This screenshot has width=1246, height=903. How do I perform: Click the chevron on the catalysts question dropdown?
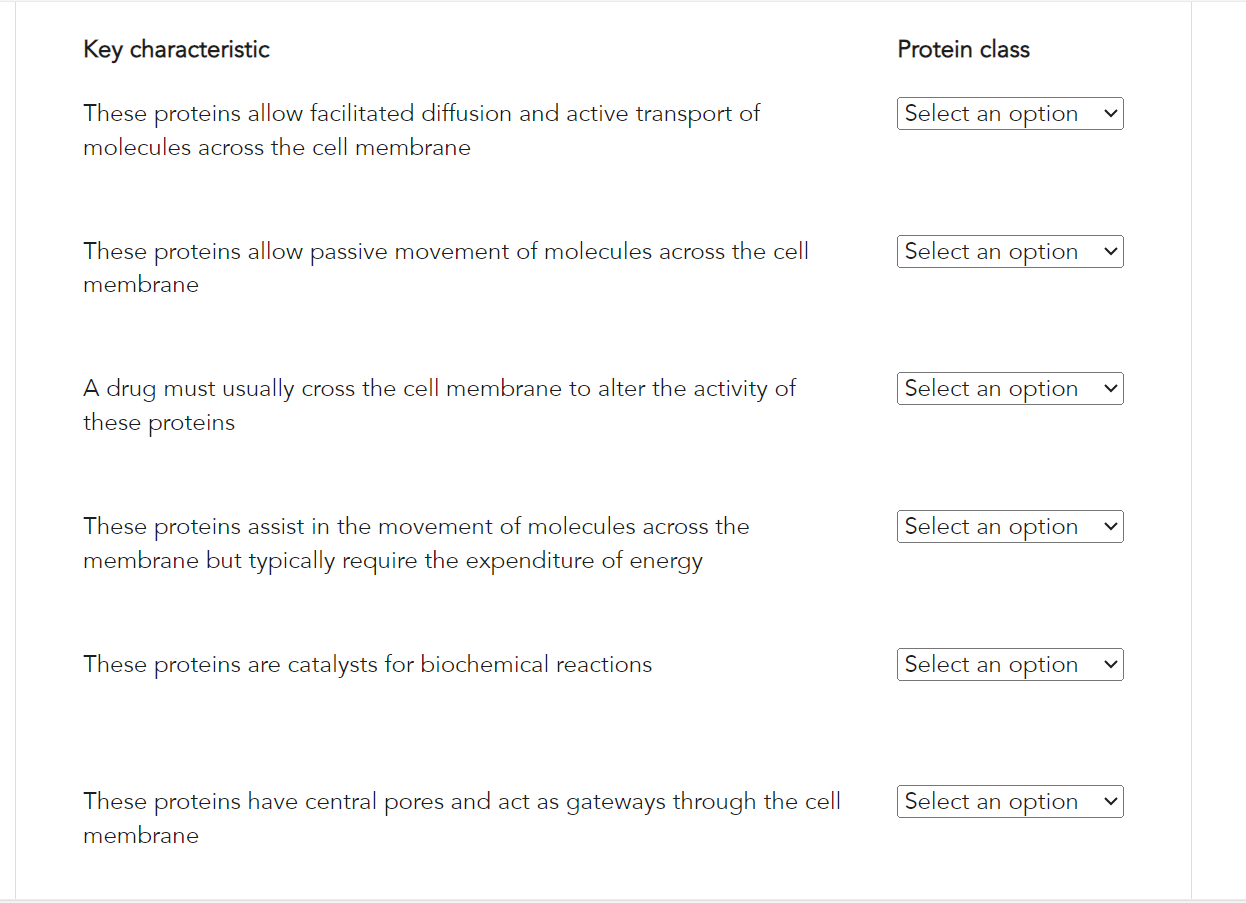[1110, 664]
